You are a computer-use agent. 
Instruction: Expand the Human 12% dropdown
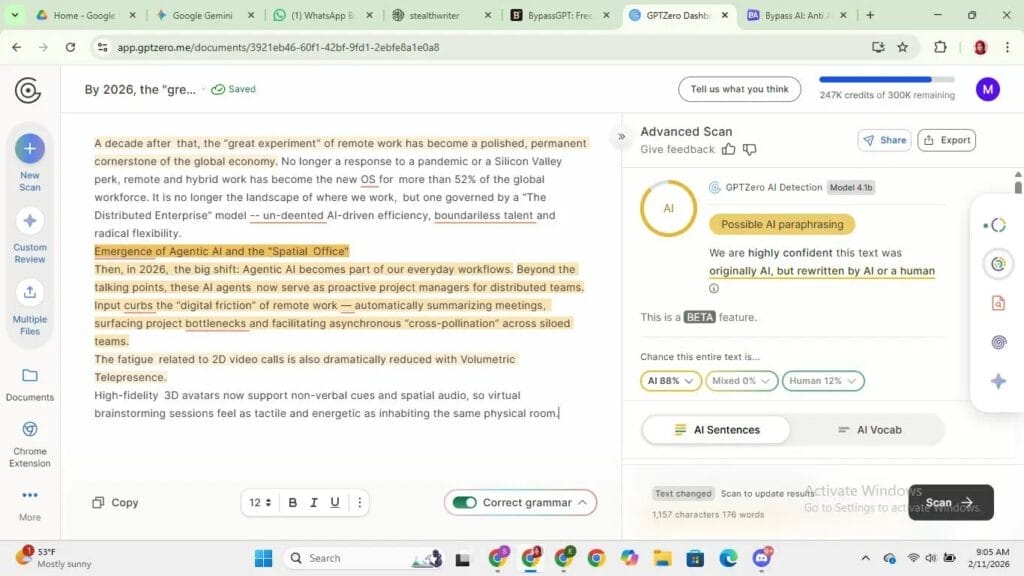click(x=823, y=381)
